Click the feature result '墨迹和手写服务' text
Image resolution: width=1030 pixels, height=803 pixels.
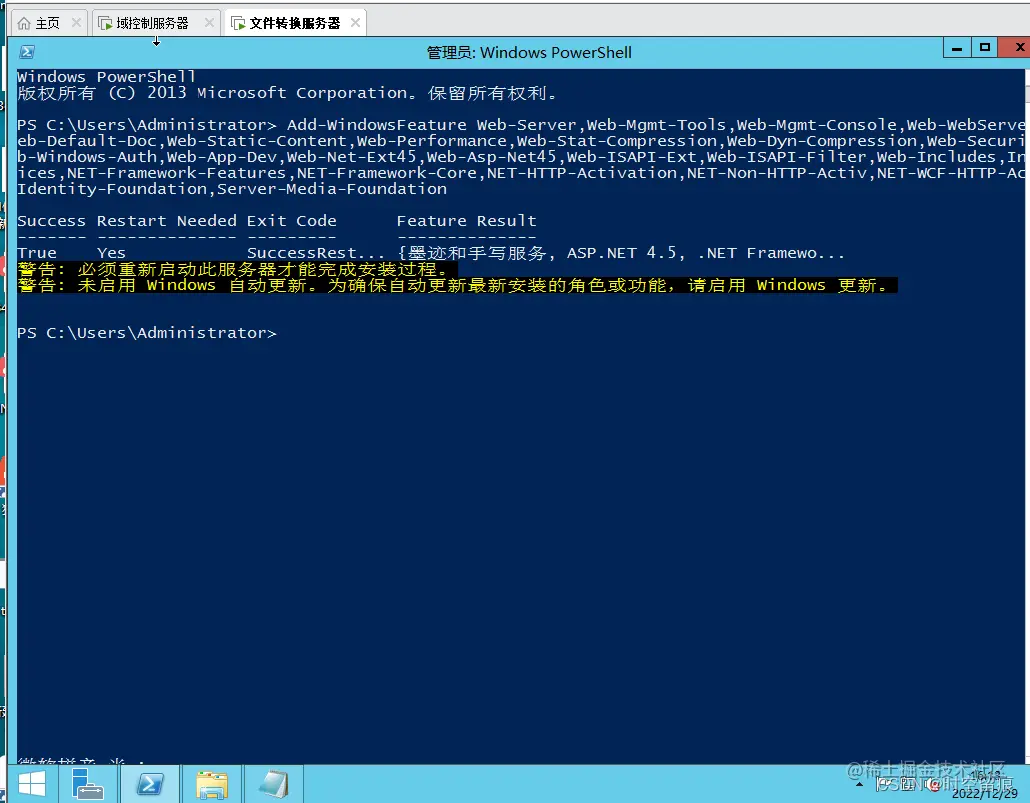[x=478, y=253]
